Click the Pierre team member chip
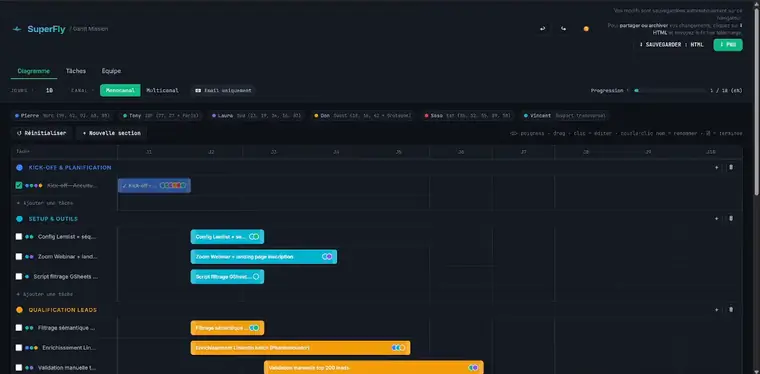This screenshot has height=374, width=760. (x=62, y=116)
